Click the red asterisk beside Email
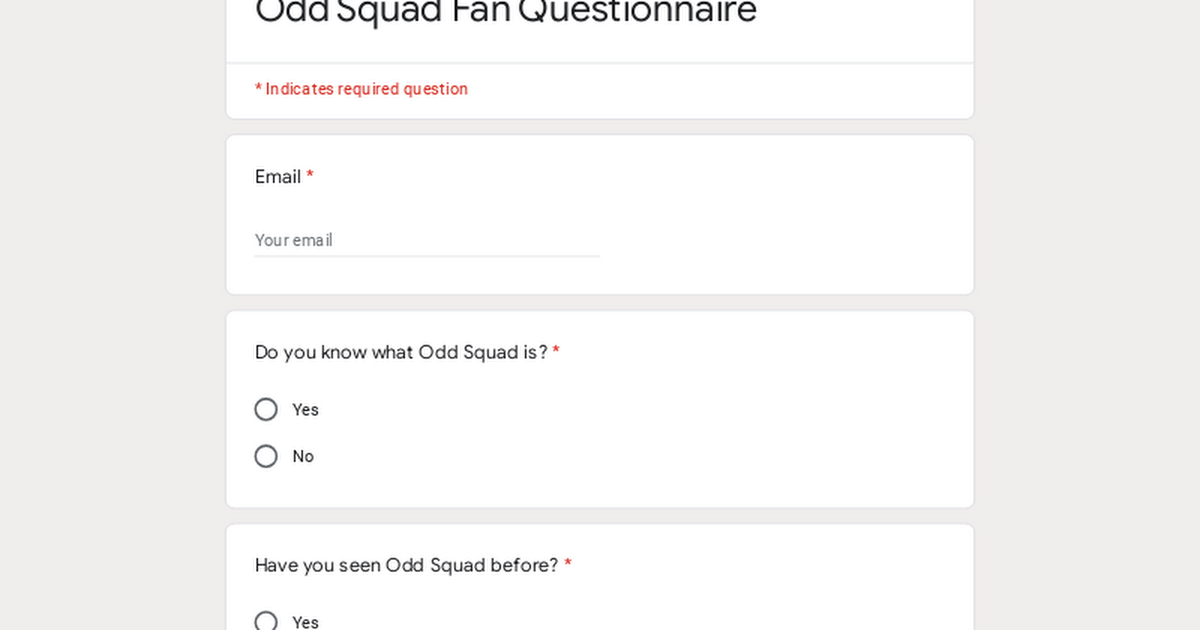Image resolution: width=1200 pixels, height=630 pixels. (x=310, y=176)
